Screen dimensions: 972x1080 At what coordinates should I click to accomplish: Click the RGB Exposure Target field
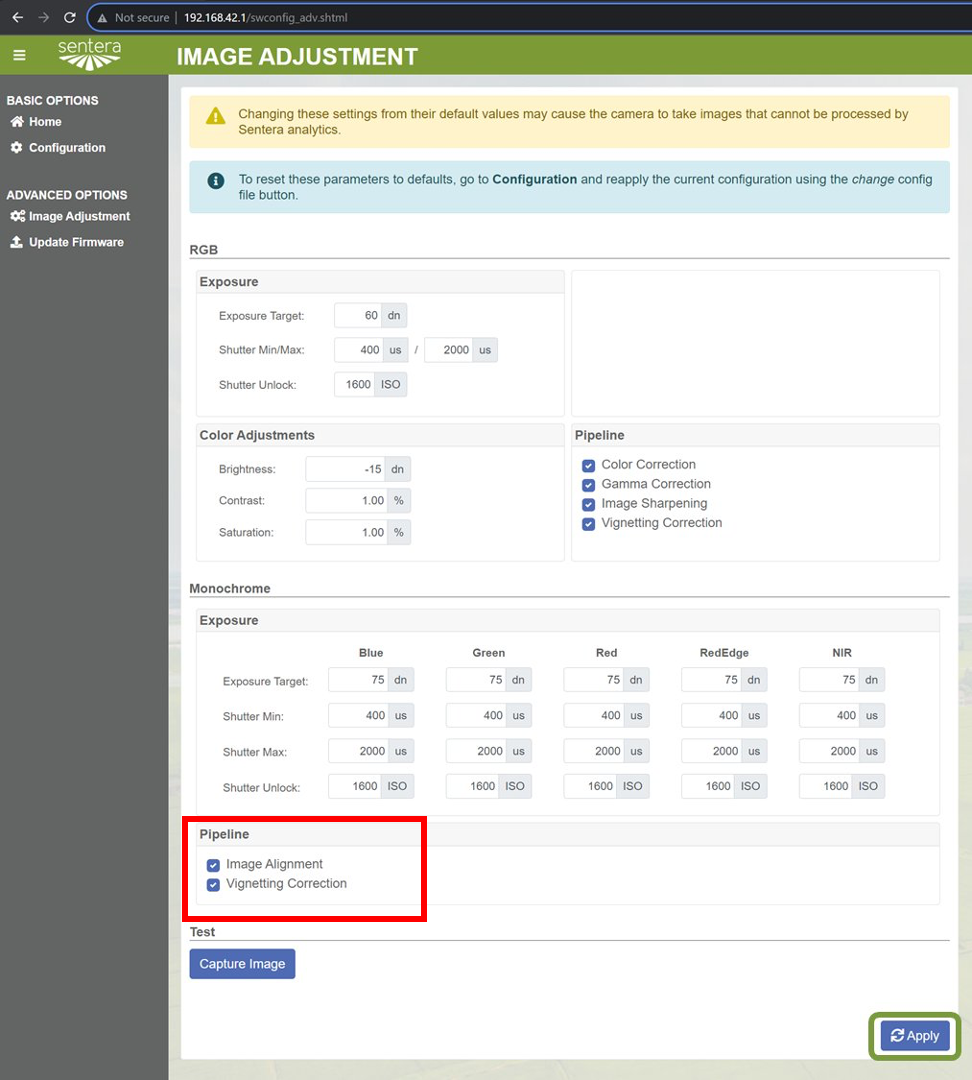pyautogui.click(x=358, y=316)
